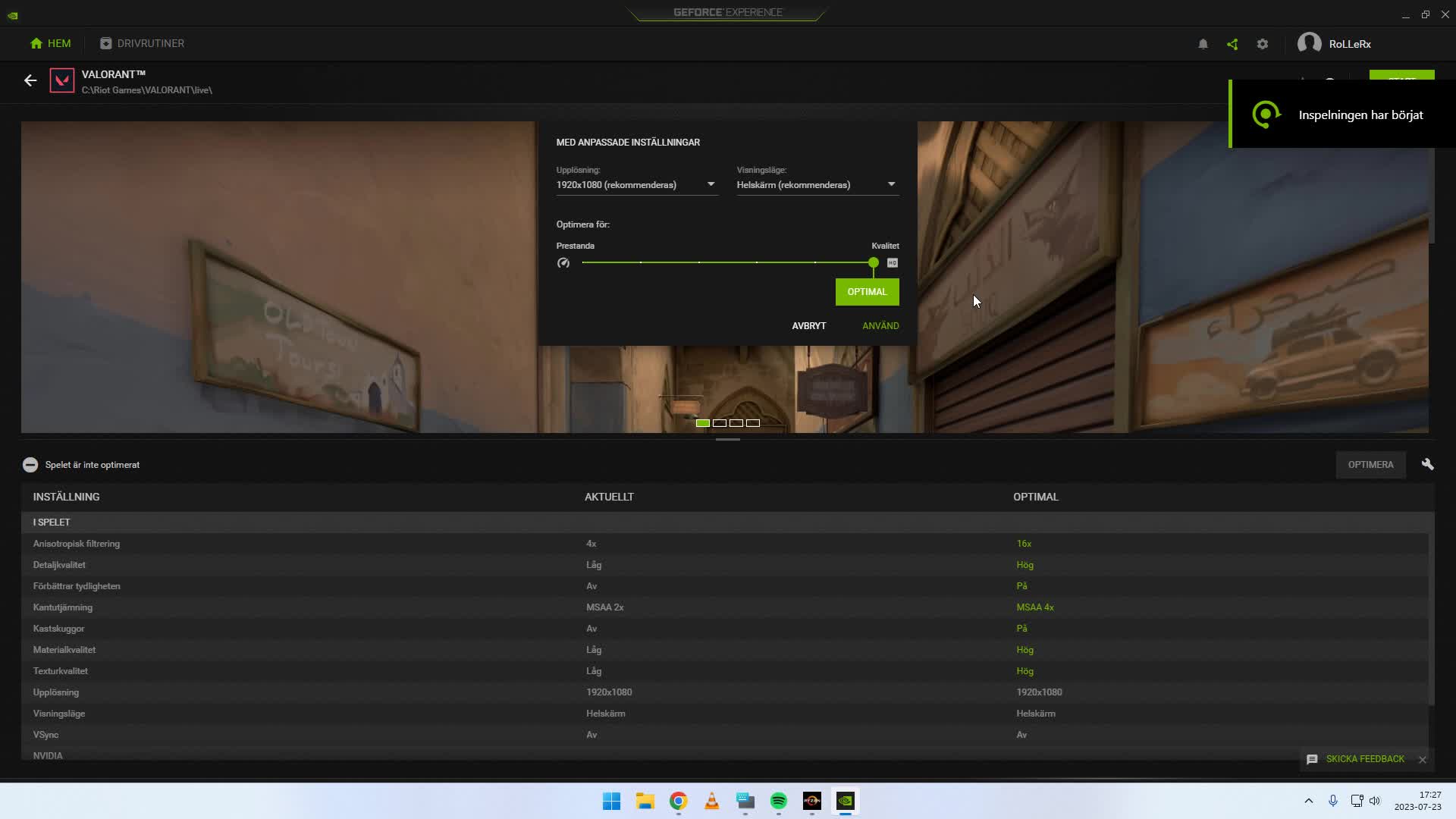Click the minus icon beside Spelet är inte optimerat

pyautogui.click(x=30, y=464)
